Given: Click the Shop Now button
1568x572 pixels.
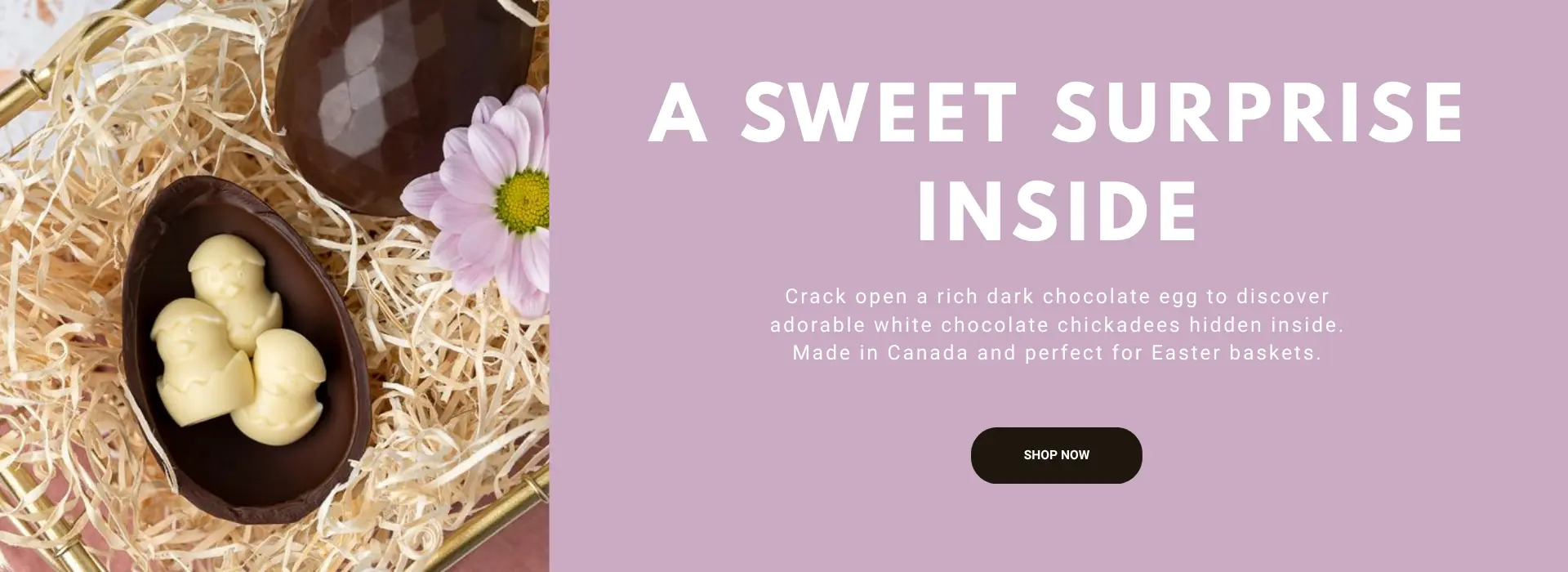Looking at the screenshot, I should (x=1056, y=455).
